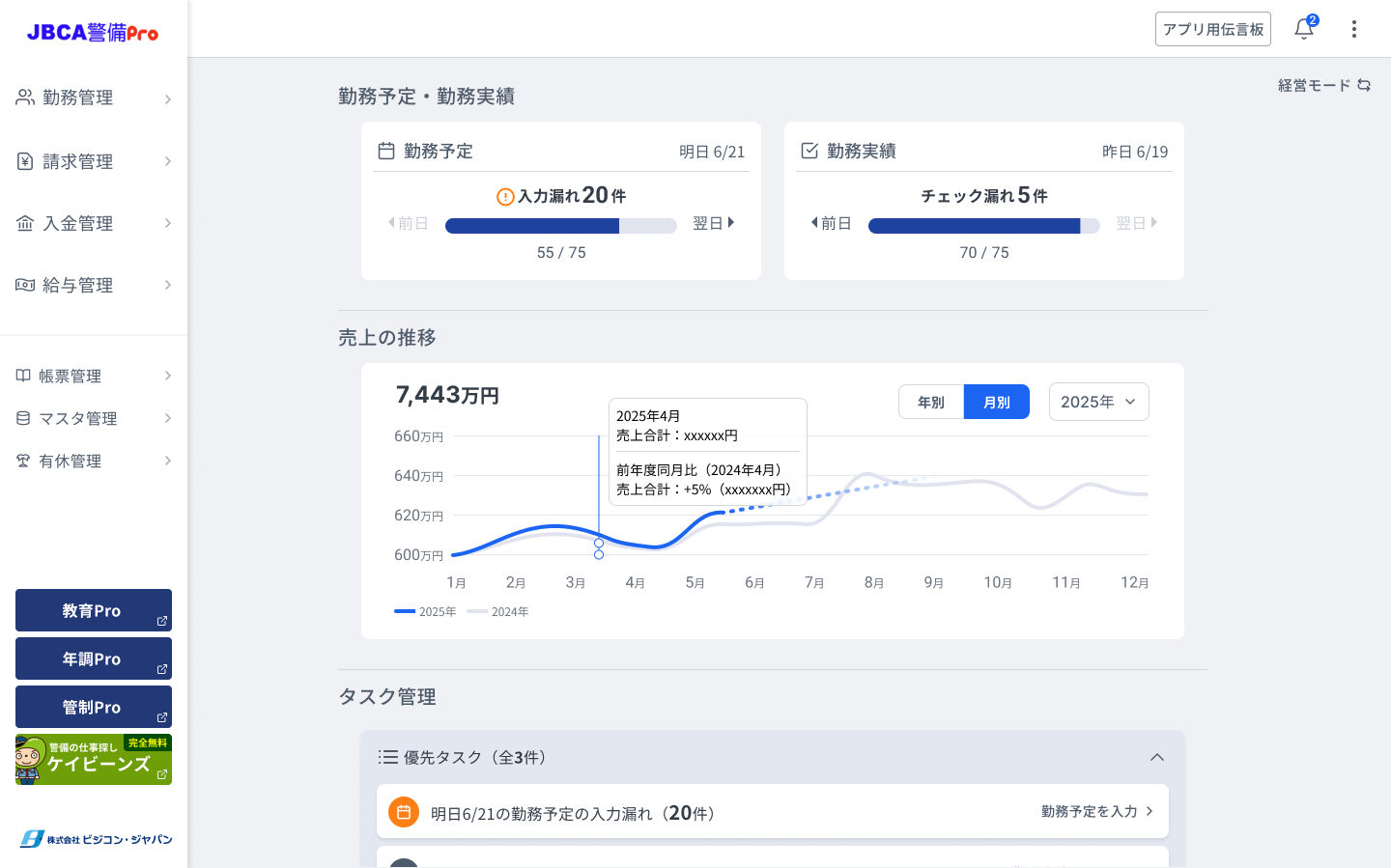Image resolution: width=1391 pixels, height=868 pixels.
Task: Open the ケイビーンズ job search banner
Action: [x=94, y=760]
